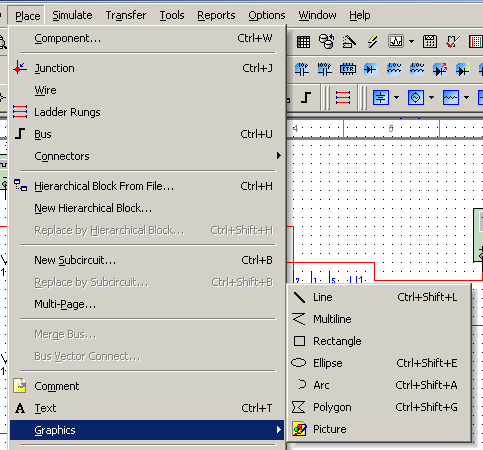Expand the Connectors submenu arrow
The image size is (483, 450).
click(x=279, y=156)
